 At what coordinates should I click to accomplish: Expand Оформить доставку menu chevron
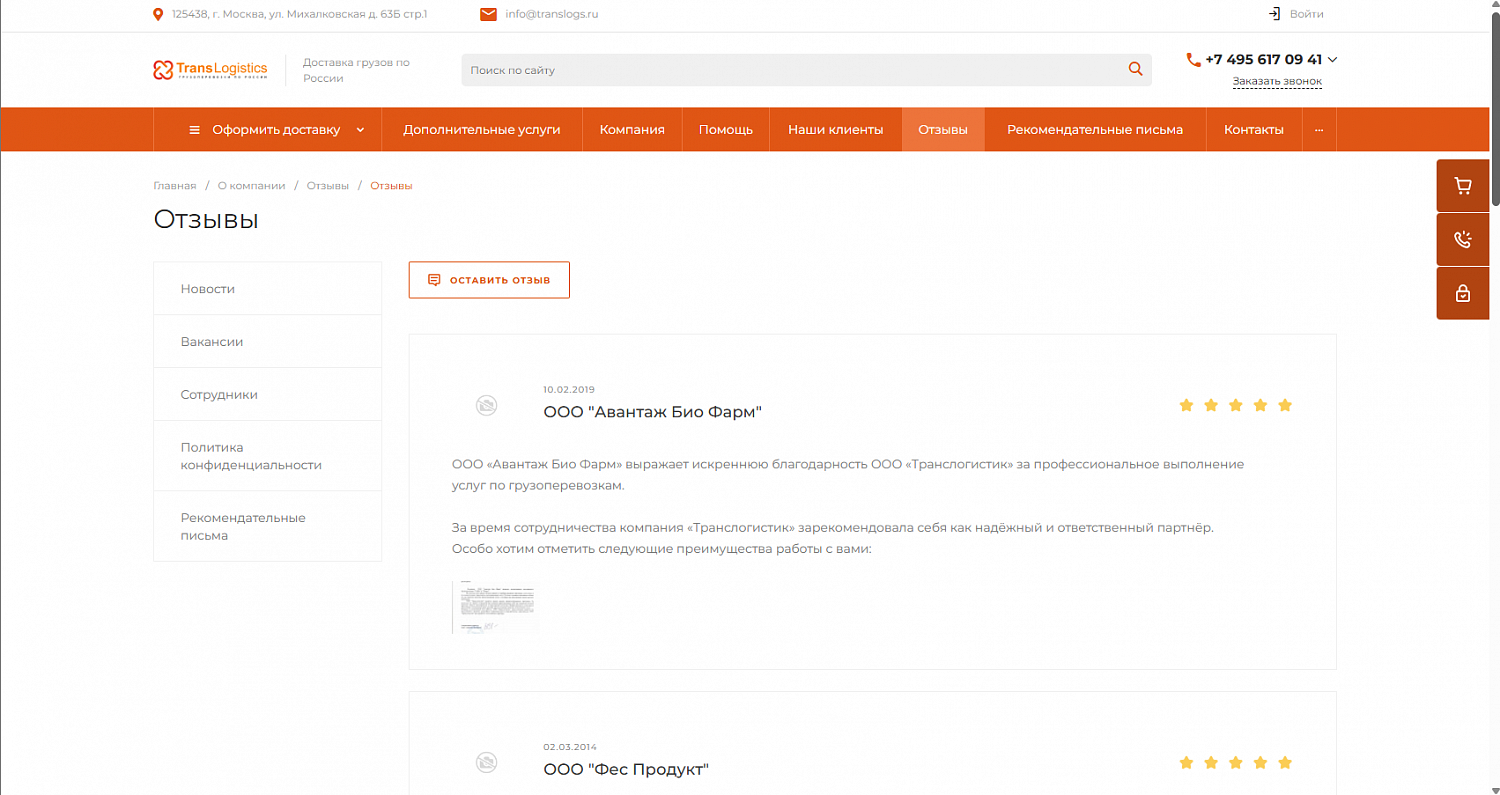coord(360,130)
